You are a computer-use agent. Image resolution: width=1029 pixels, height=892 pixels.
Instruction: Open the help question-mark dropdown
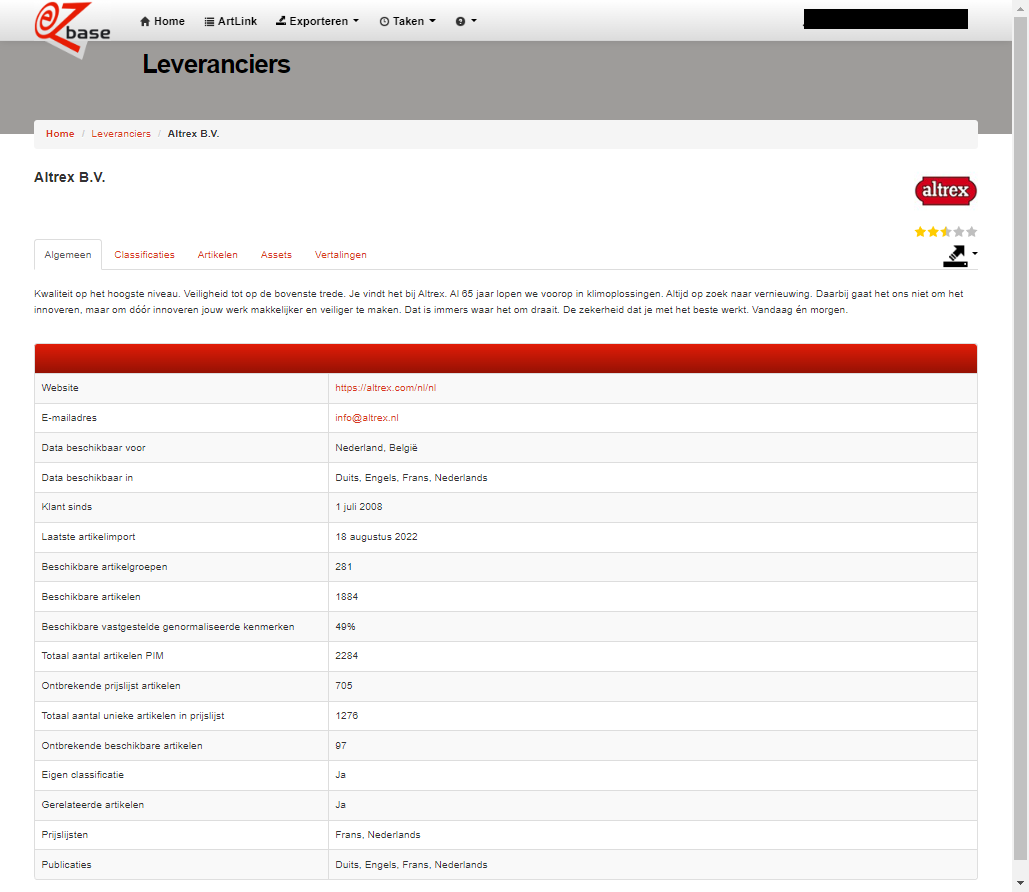click(x=466, y=21)
